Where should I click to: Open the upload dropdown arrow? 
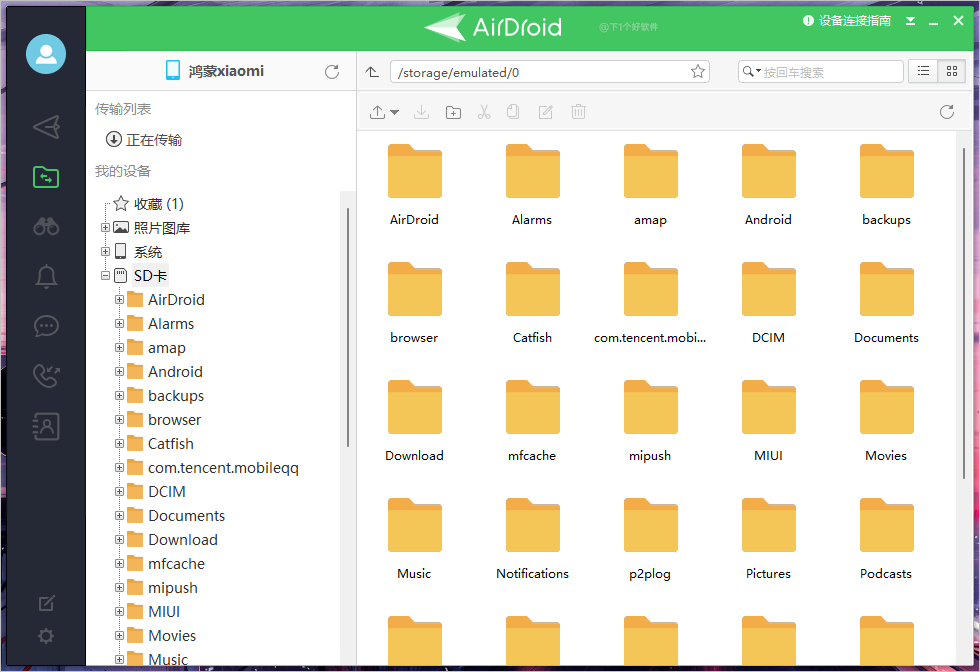[x=396, y=112]
